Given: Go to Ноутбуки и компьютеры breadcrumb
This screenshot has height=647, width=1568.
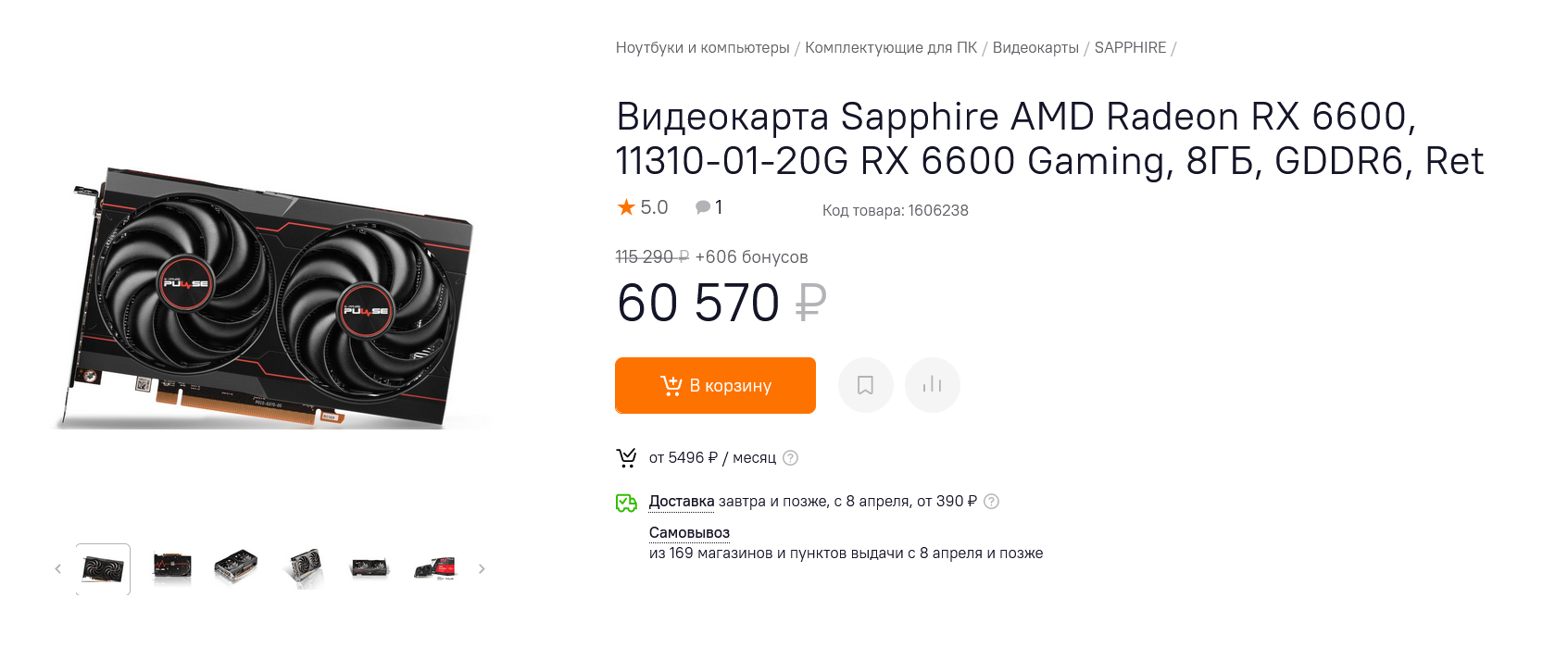Looking at the screenshot, I should [702, 48].
